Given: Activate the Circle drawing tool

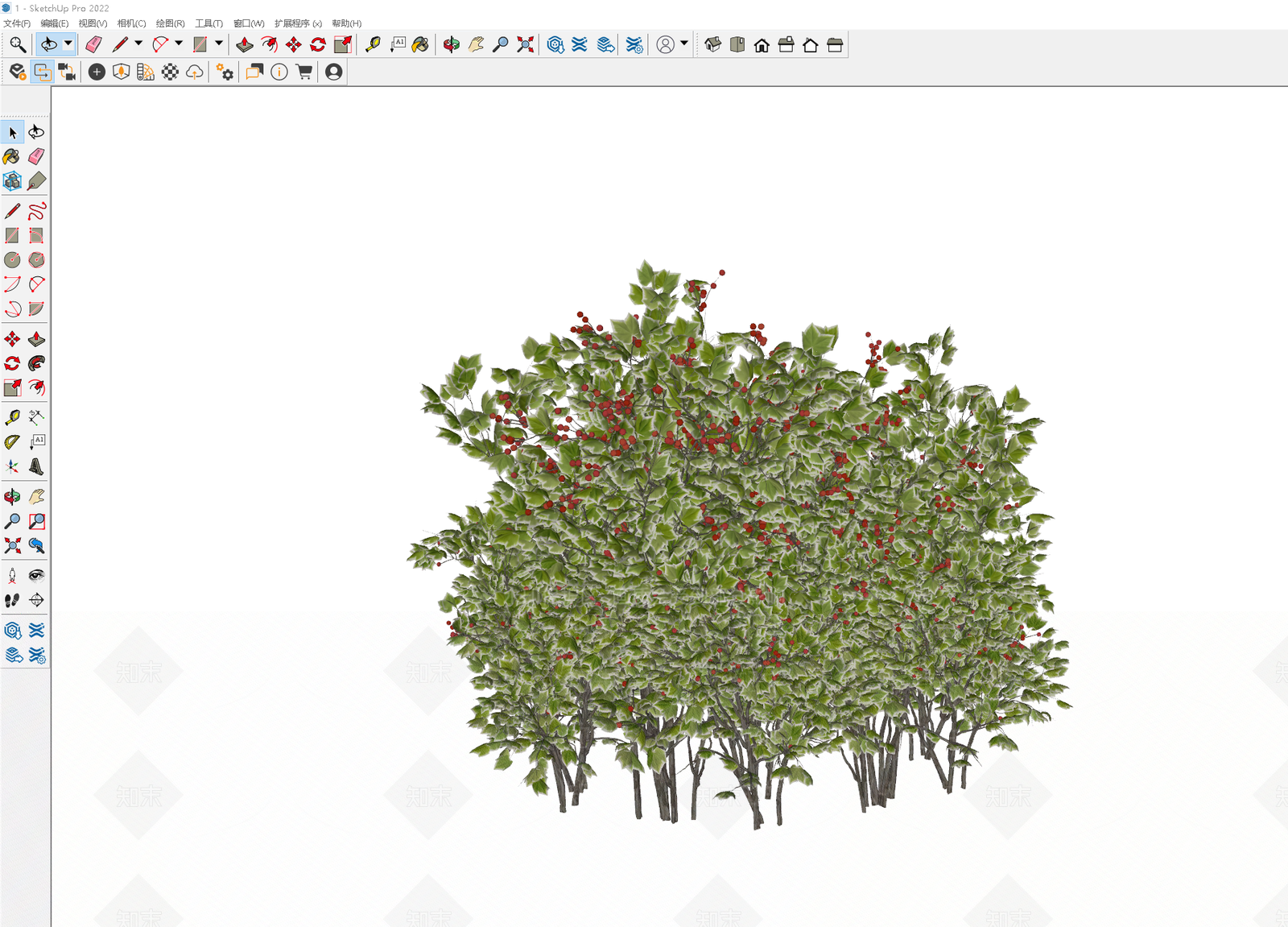Looking at the screenshot, I should click(x=13, y=260).
